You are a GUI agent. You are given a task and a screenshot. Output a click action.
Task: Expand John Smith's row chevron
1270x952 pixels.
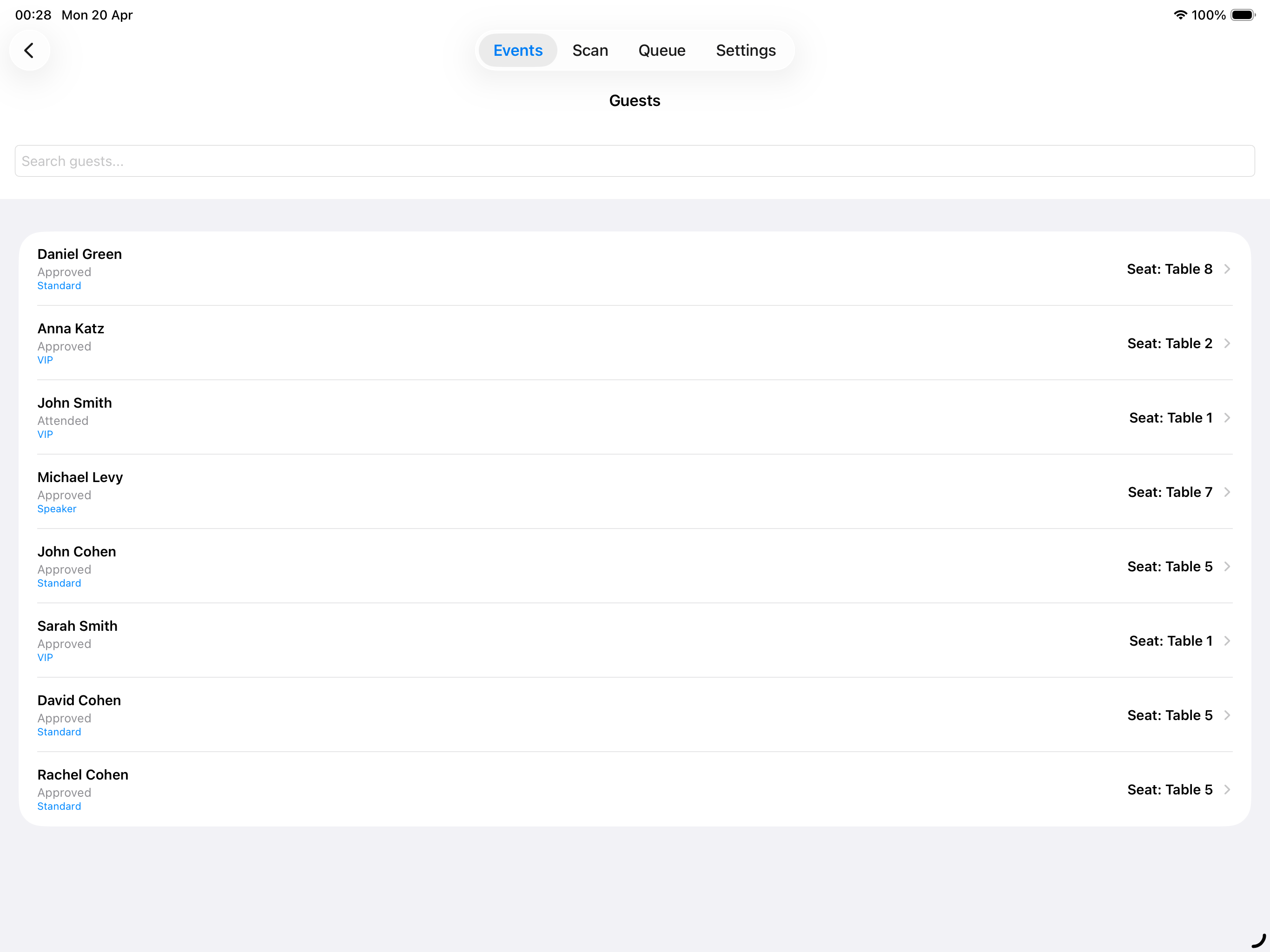click(x=1226, y=418)
